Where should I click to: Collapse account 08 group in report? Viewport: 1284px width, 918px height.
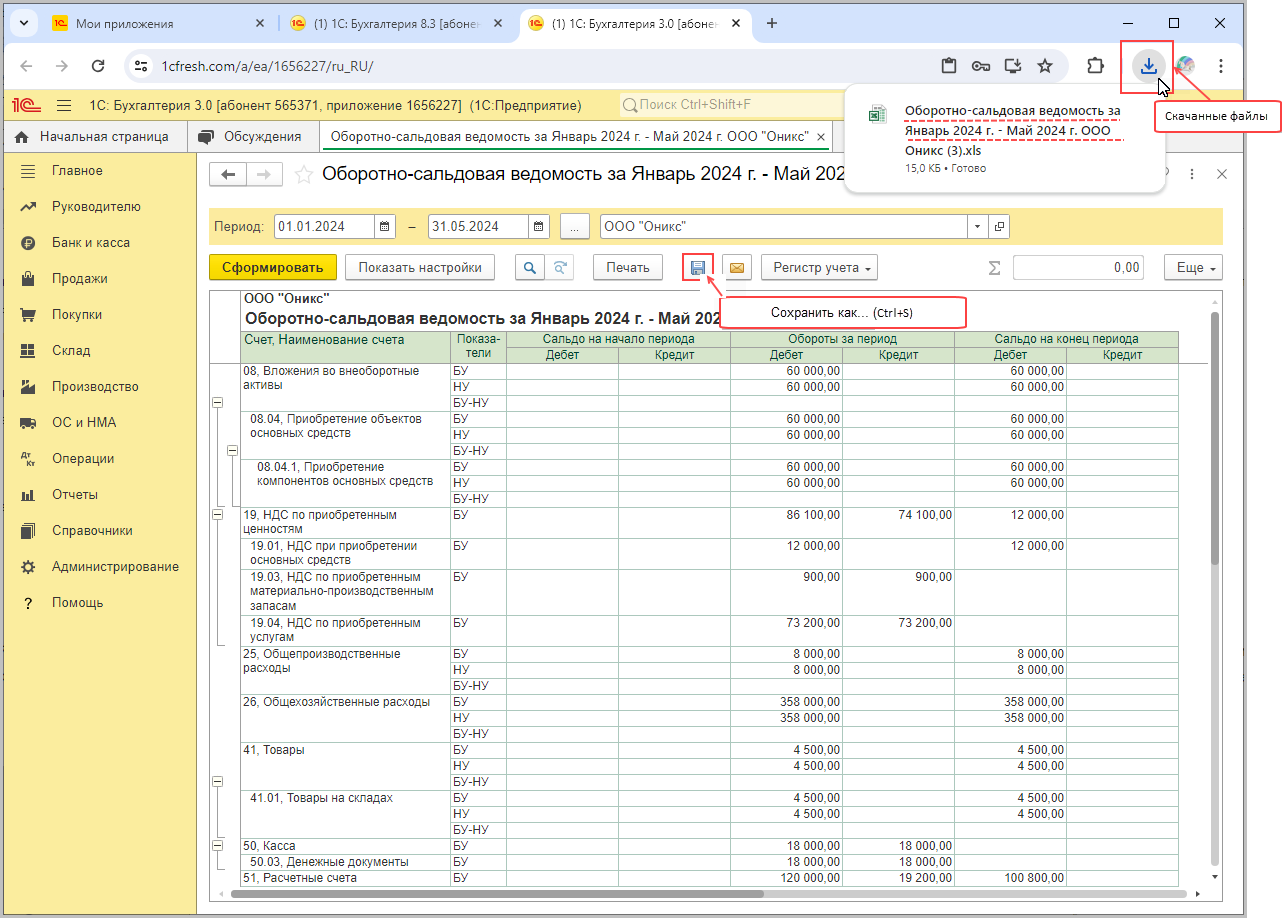[x=217, y=402]
